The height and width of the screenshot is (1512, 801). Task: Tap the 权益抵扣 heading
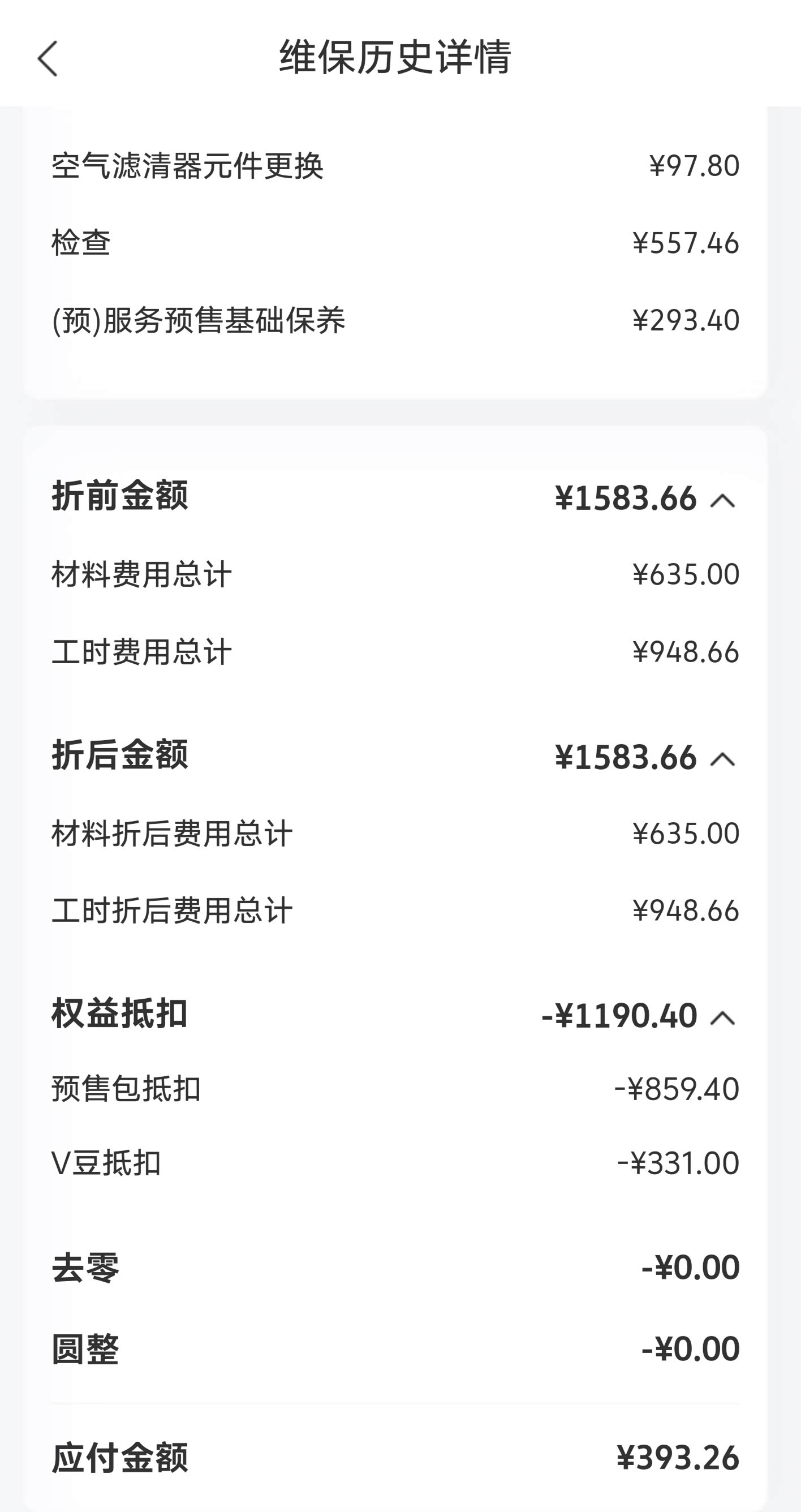pos(120,1013)
